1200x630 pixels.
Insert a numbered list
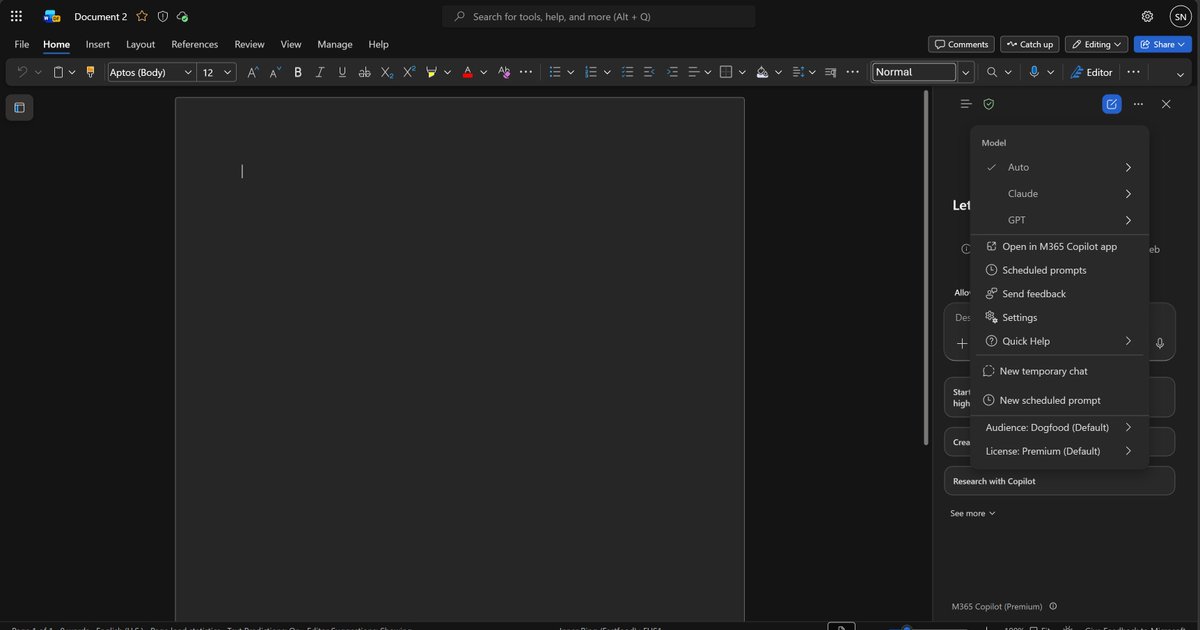(x=591, y=72)
